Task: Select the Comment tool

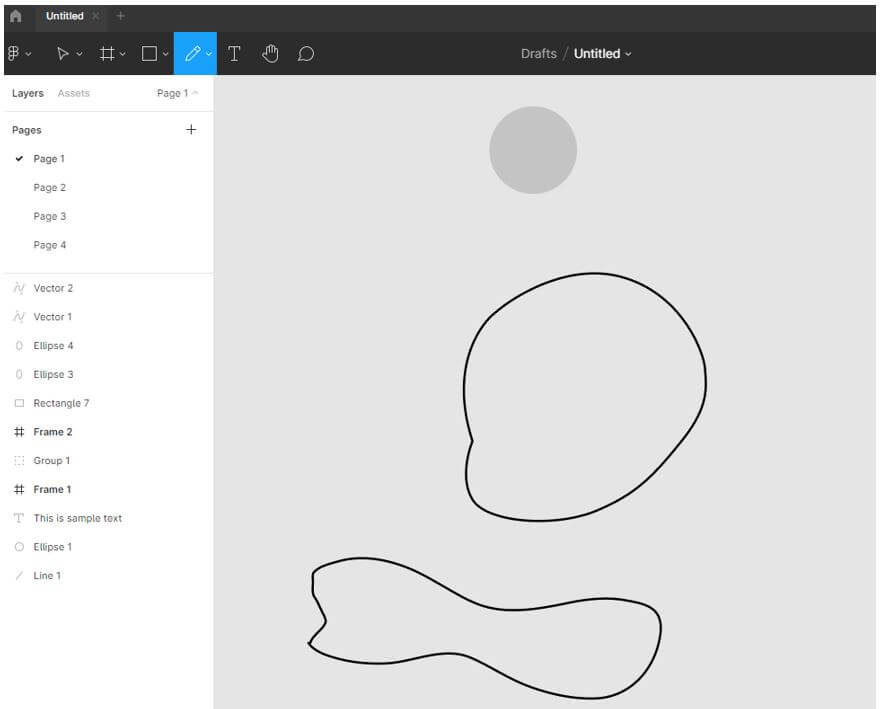Action: 306,53
